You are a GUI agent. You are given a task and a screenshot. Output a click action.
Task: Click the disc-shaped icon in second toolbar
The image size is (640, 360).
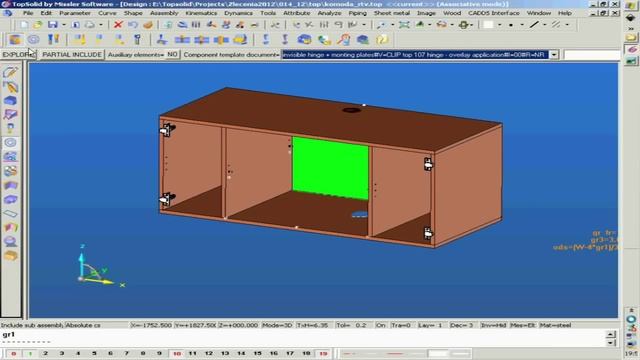pos(33,40)
